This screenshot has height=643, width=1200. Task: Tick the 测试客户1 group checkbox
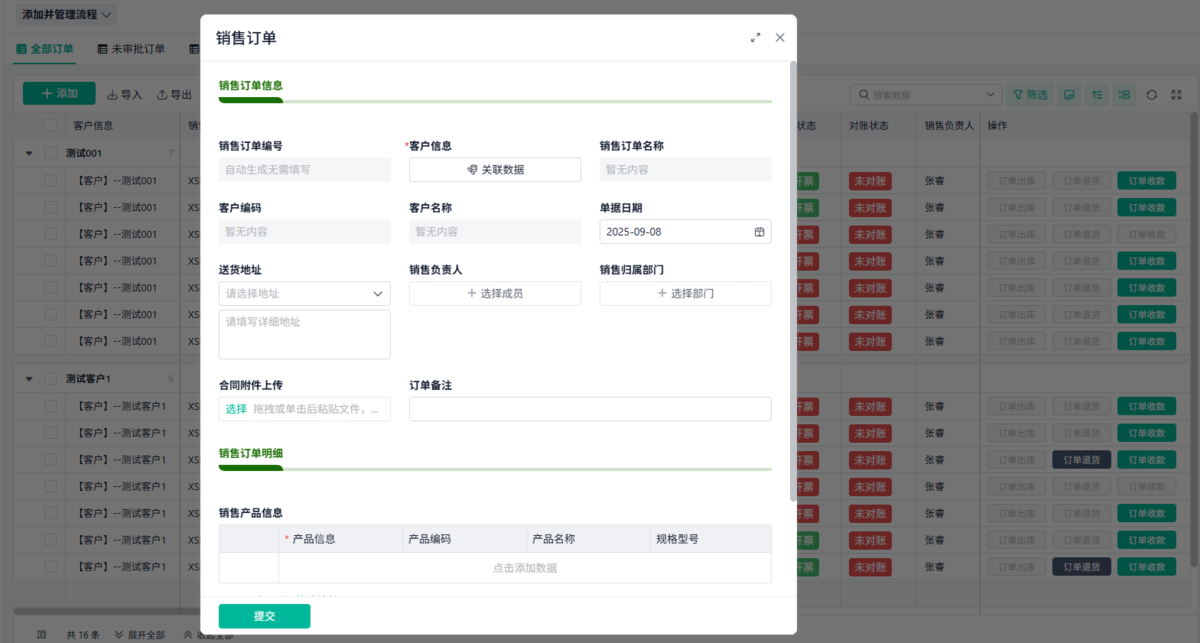point(50,379)
